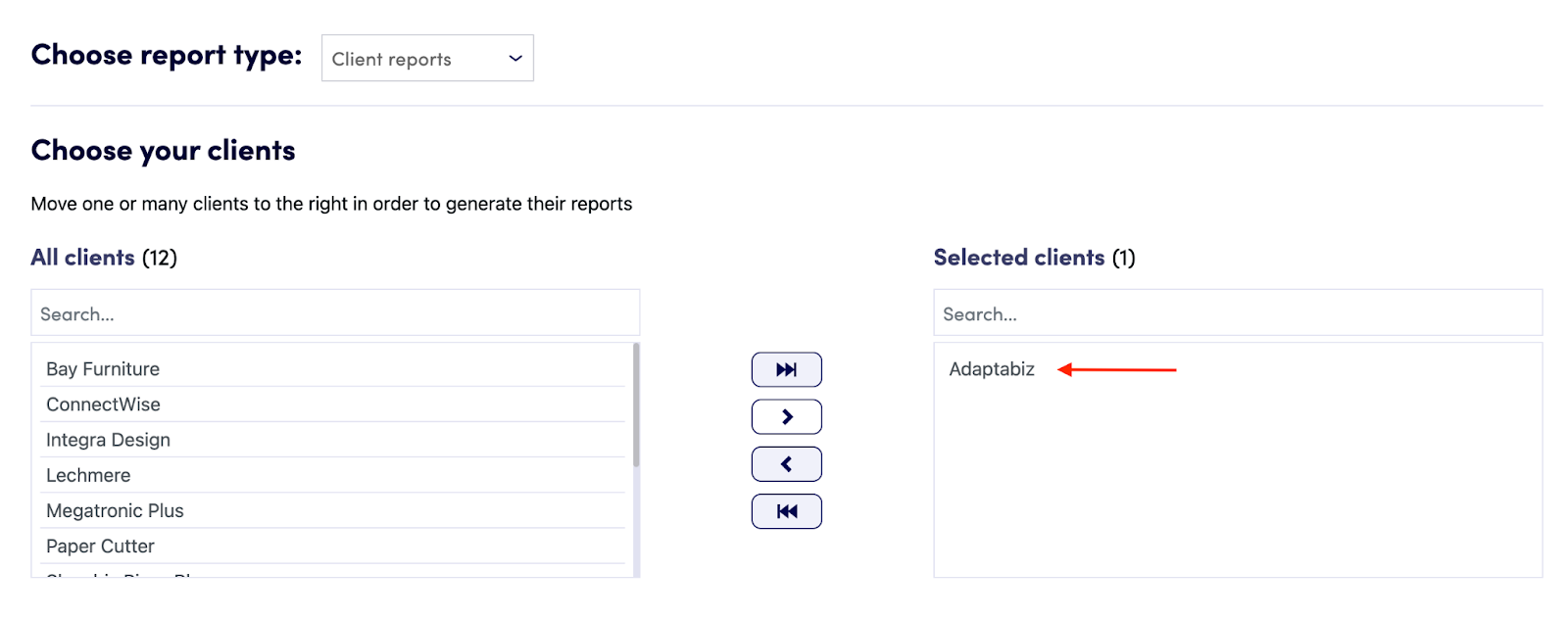1568x619 pixels.
Task: Focus the Selected clients search field
Action: (1237, 313)
